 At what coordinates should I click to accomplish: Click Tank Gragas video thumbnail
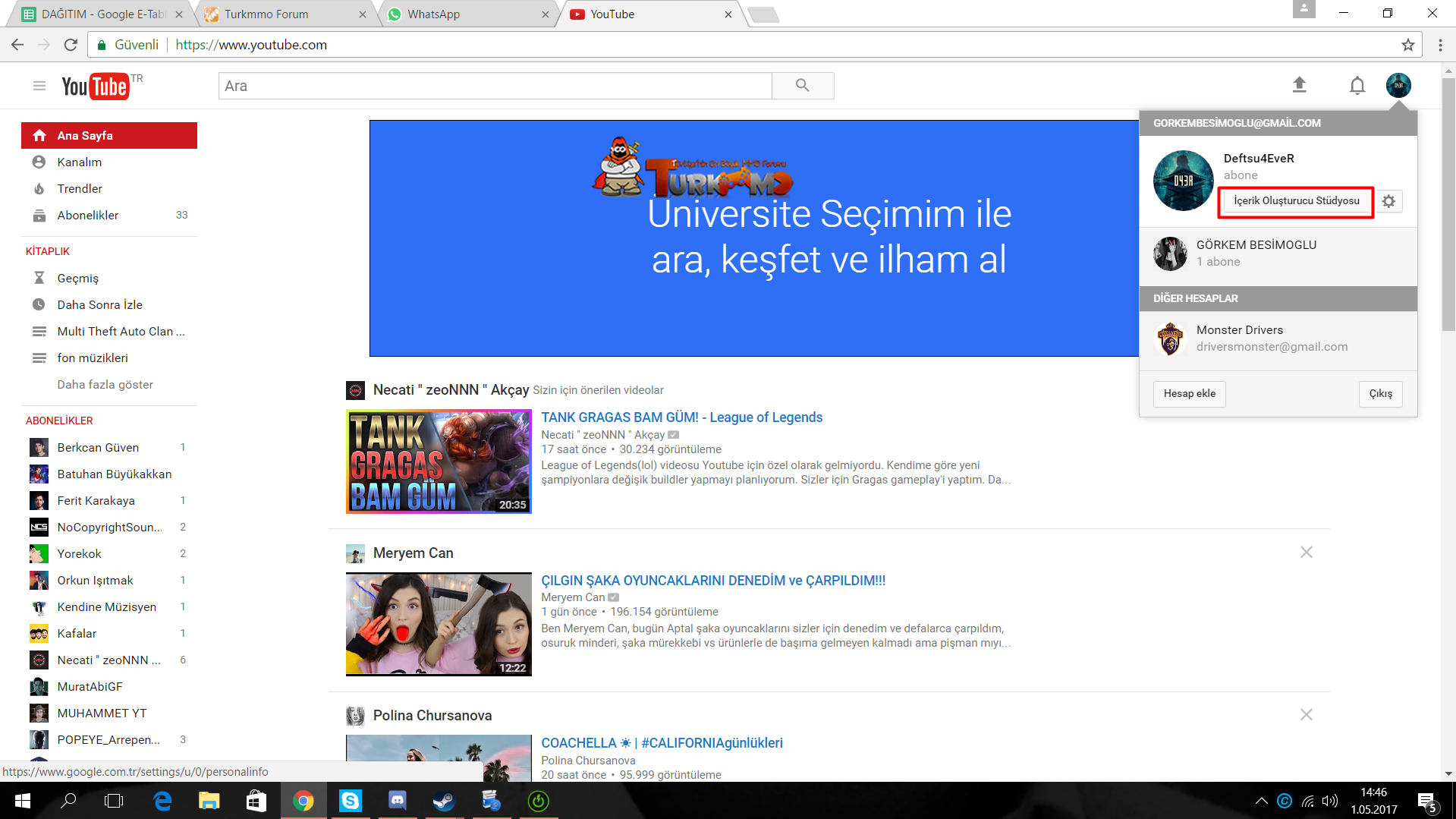[439, 461]
